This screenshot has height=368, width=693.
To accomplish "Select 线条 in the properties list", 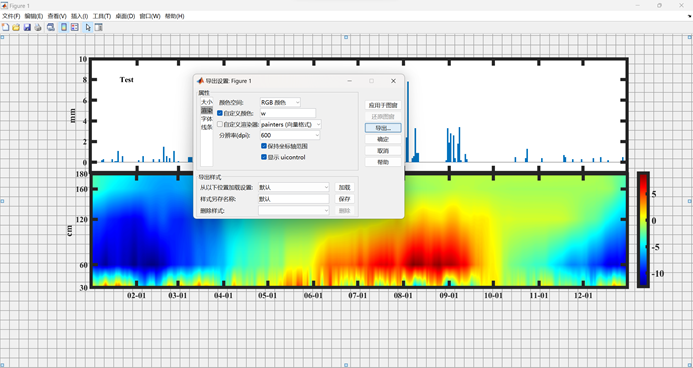I will tap(206, 127).
